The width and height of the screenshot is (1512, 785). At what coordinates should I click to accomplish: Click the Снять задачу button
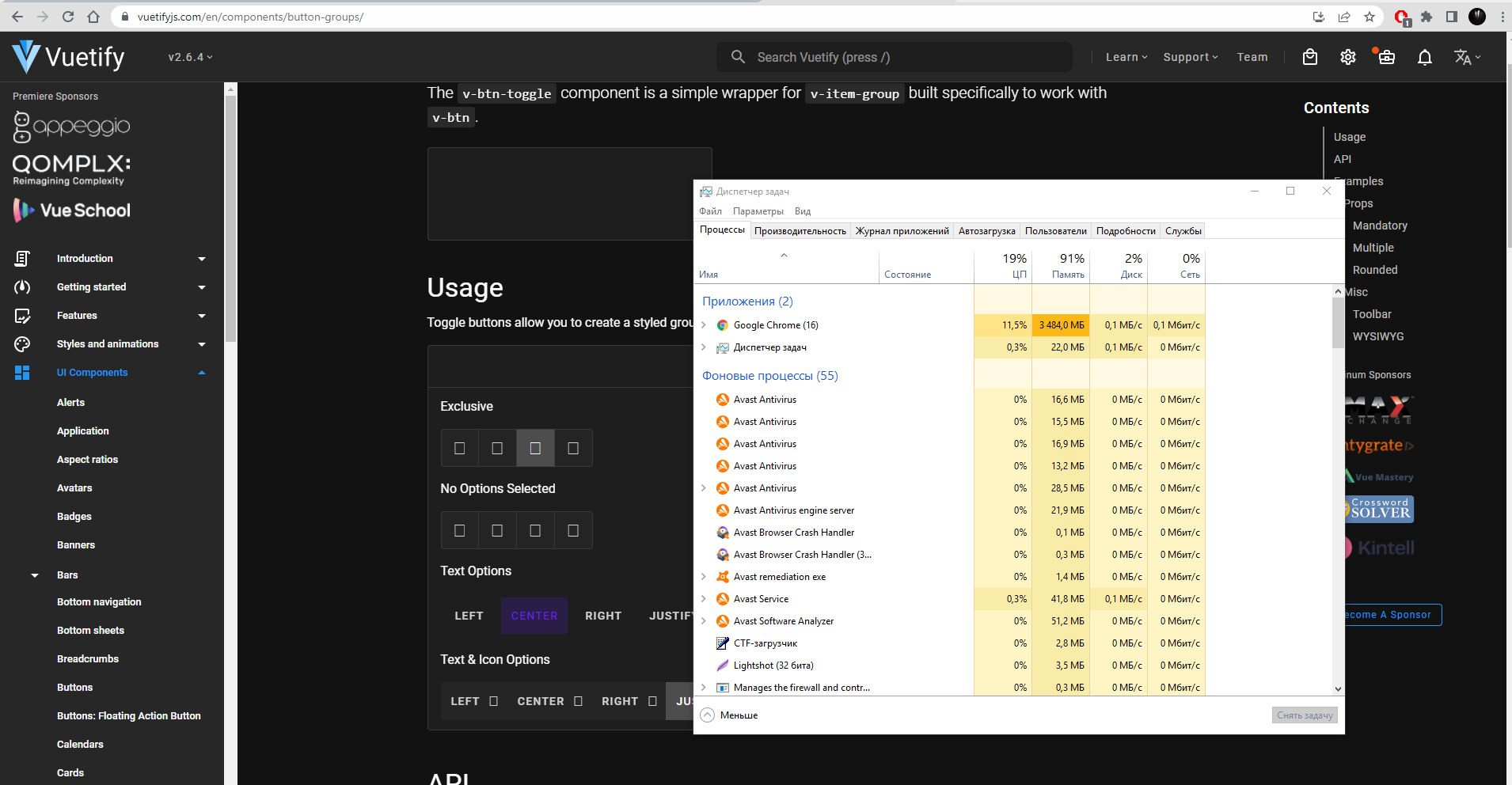[1305, 715]
